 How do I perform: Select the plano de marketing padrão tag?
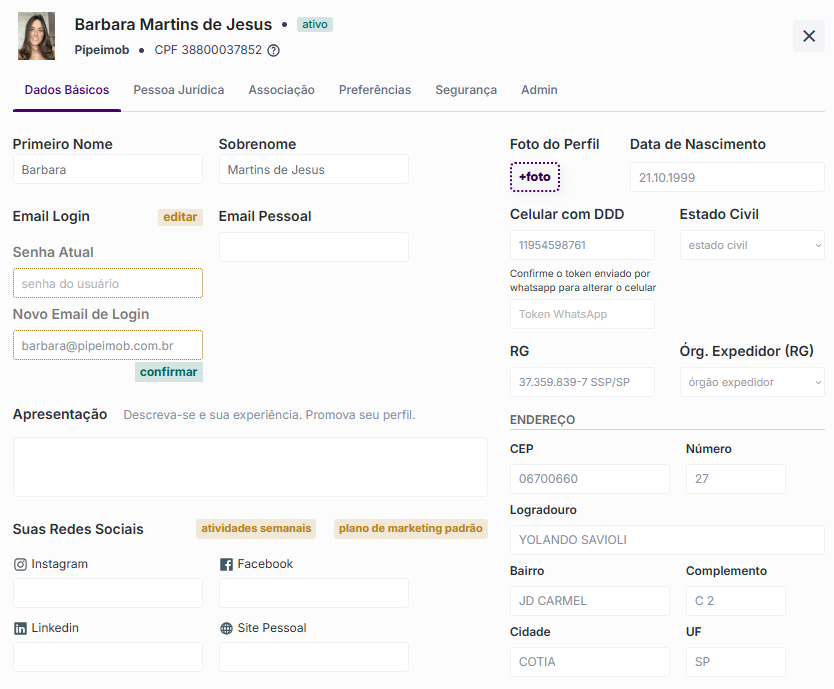pos(411,528)
